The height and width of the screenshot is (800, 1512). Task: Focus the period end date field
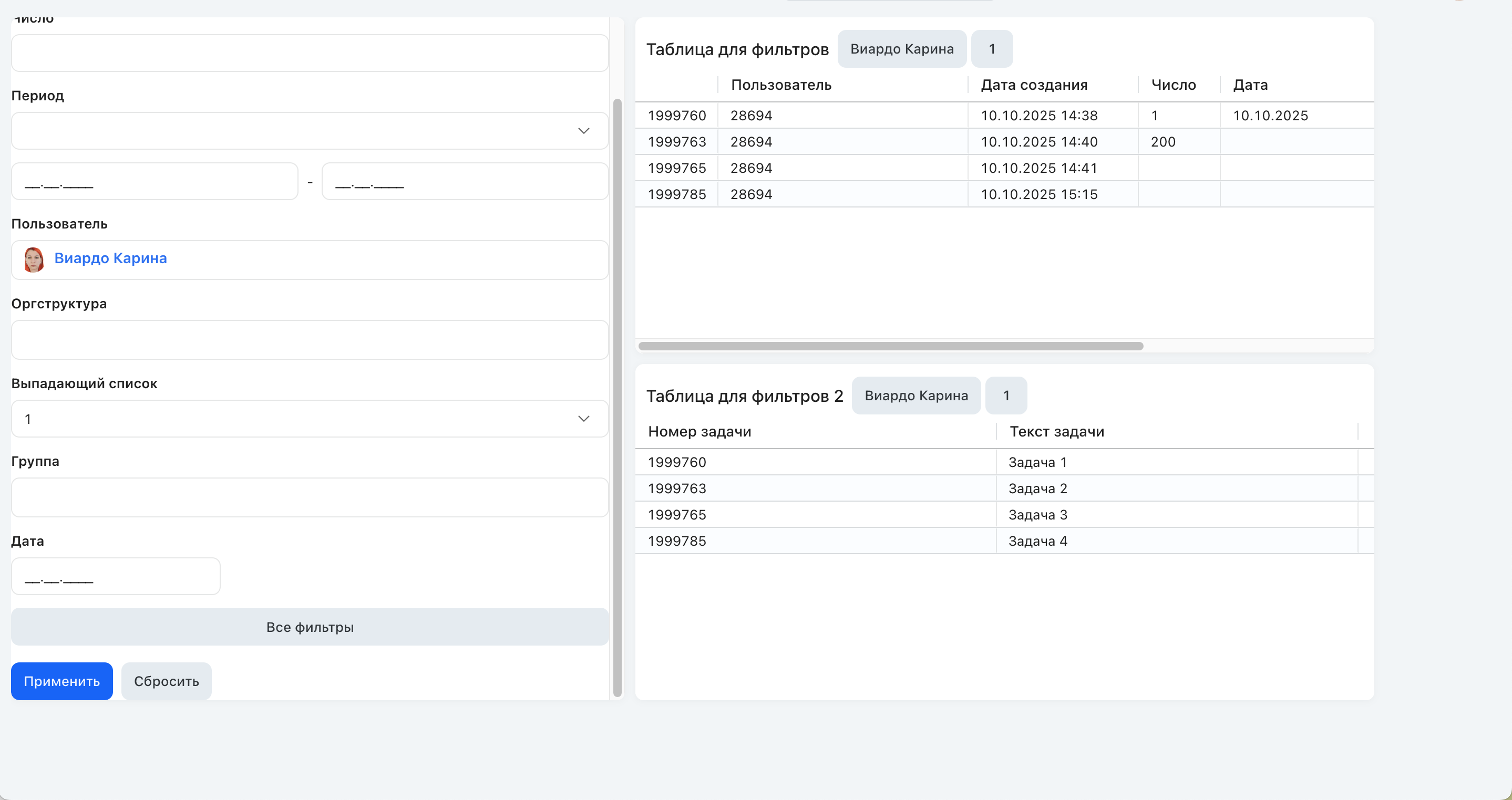tap(465, 181)
